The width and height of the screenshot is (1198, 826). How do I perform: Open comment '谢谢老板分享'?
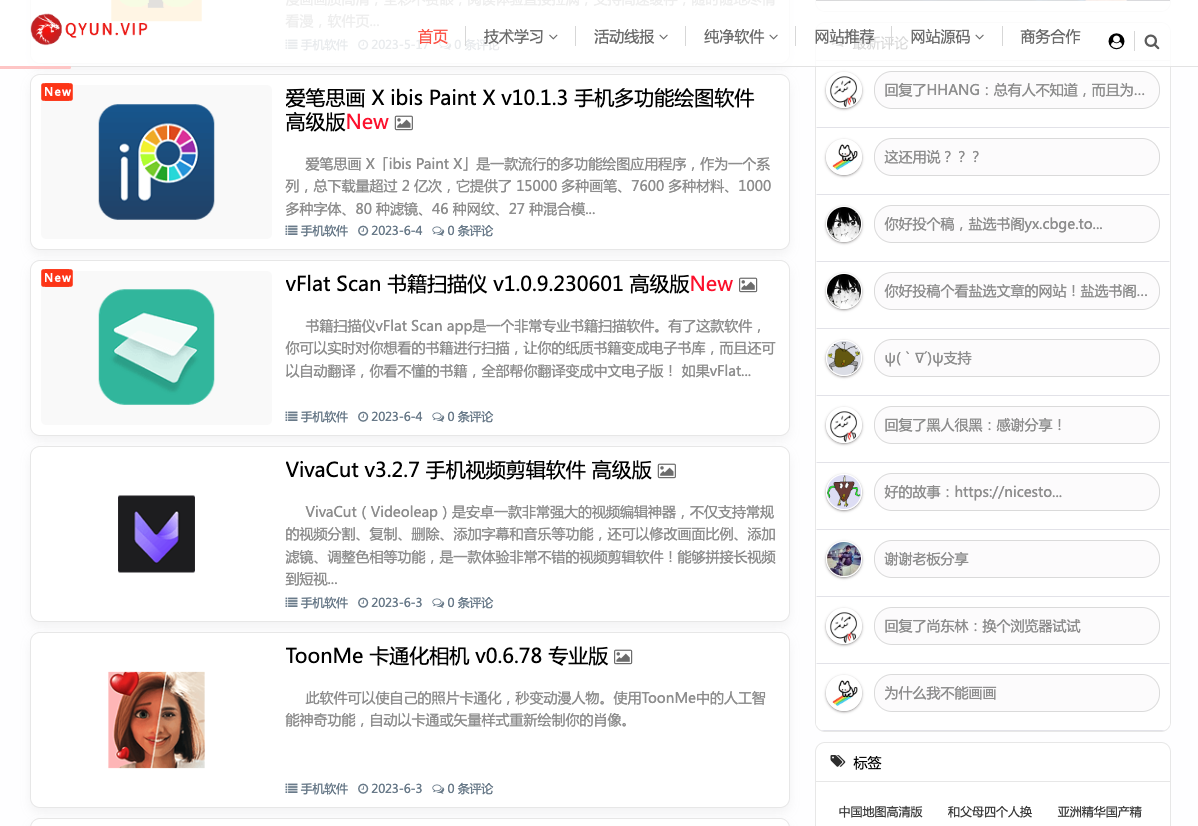coord(1017,559)
